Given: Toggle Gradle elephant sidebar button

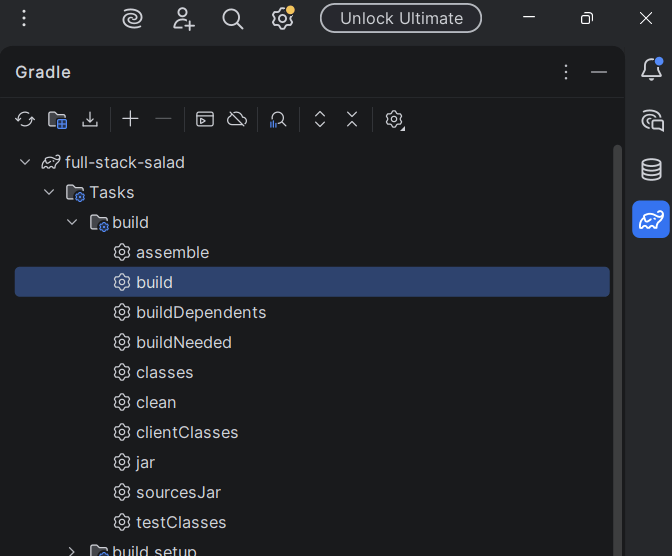Looking at the screenshot, I should pos(651,219).
